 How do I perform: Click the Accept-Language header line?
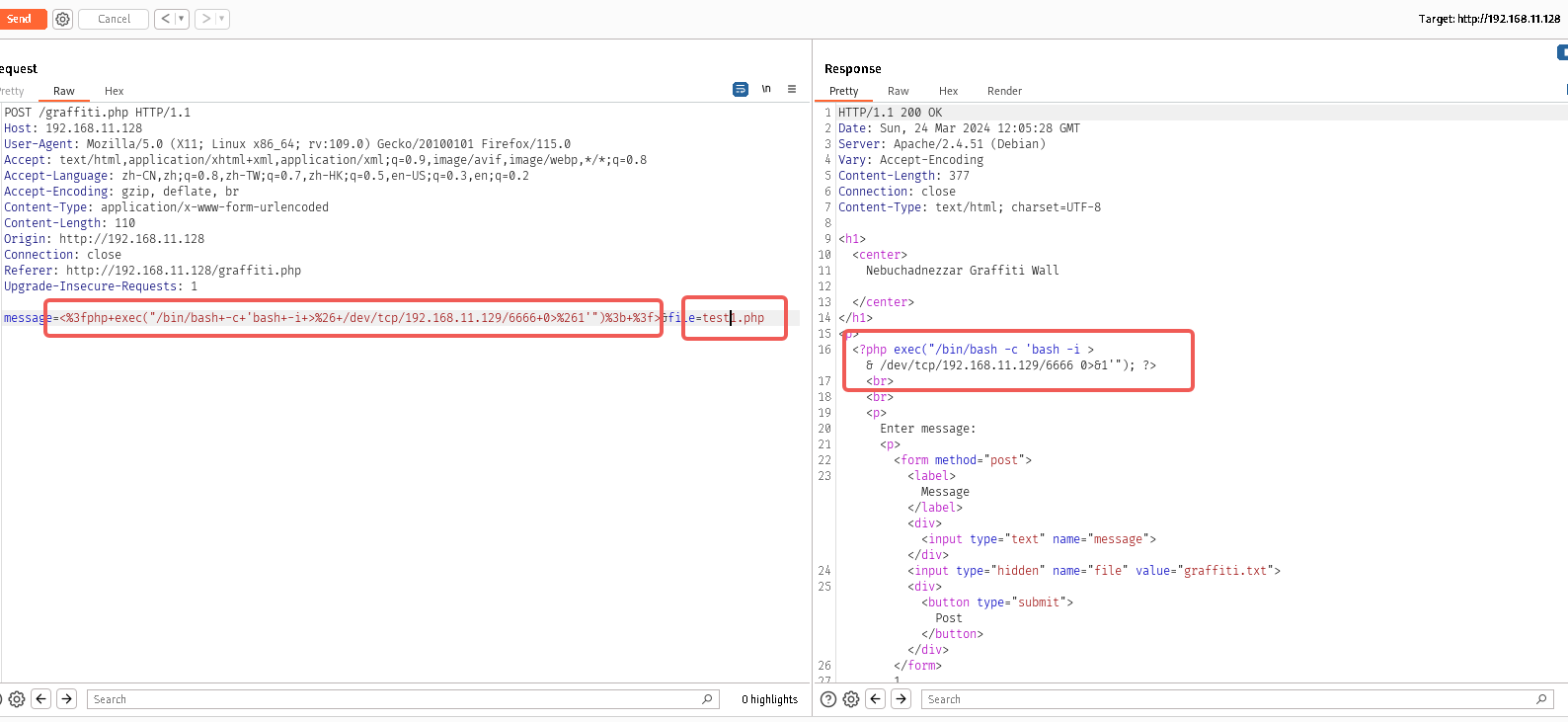point(267,176)
